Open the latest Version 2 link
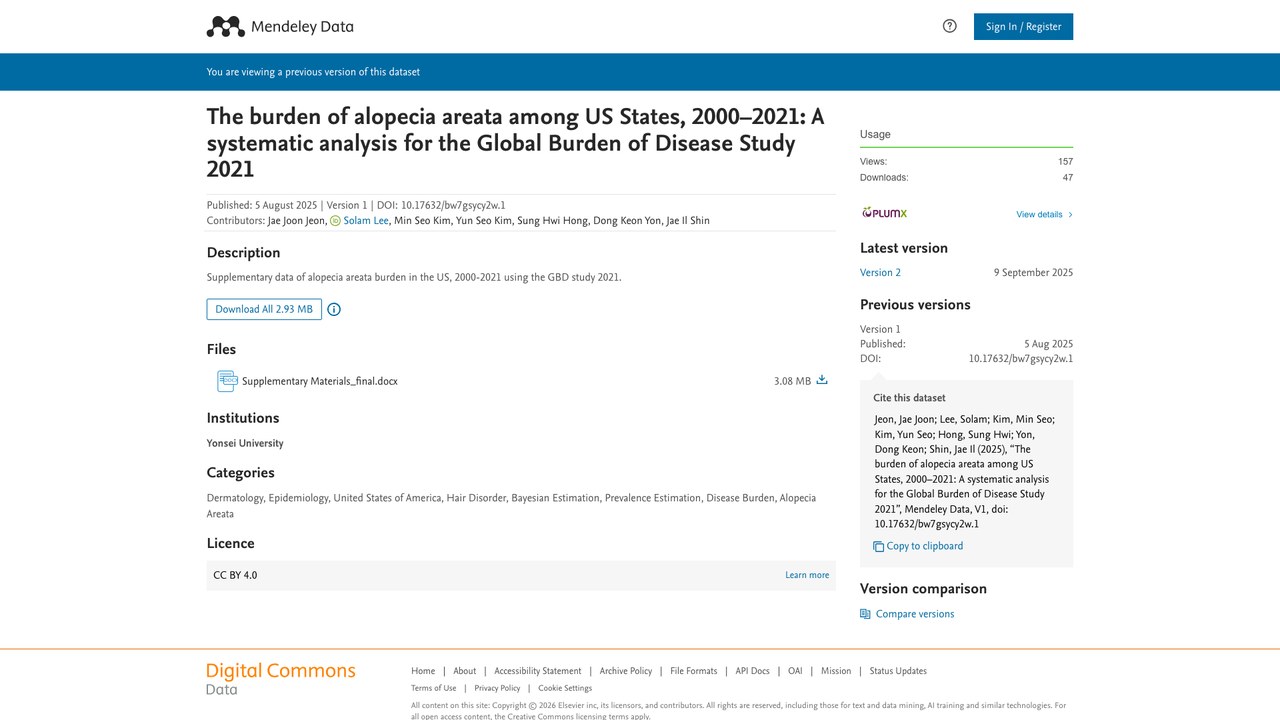 coord(880,273)
